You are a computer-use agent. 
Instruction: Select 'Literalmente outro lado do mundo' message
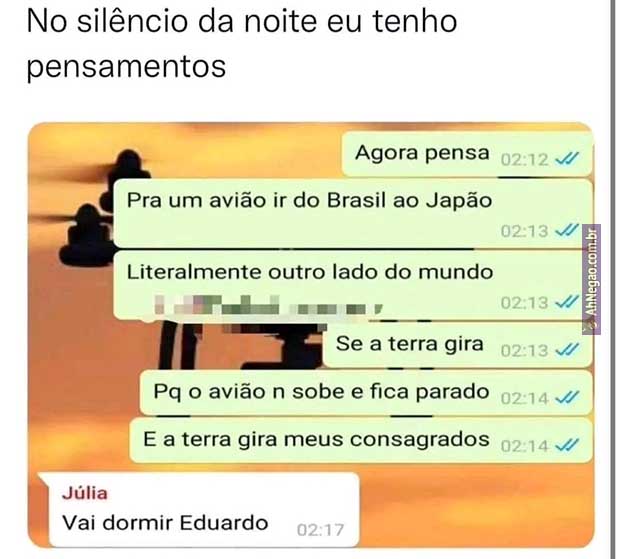click(353, 285)
